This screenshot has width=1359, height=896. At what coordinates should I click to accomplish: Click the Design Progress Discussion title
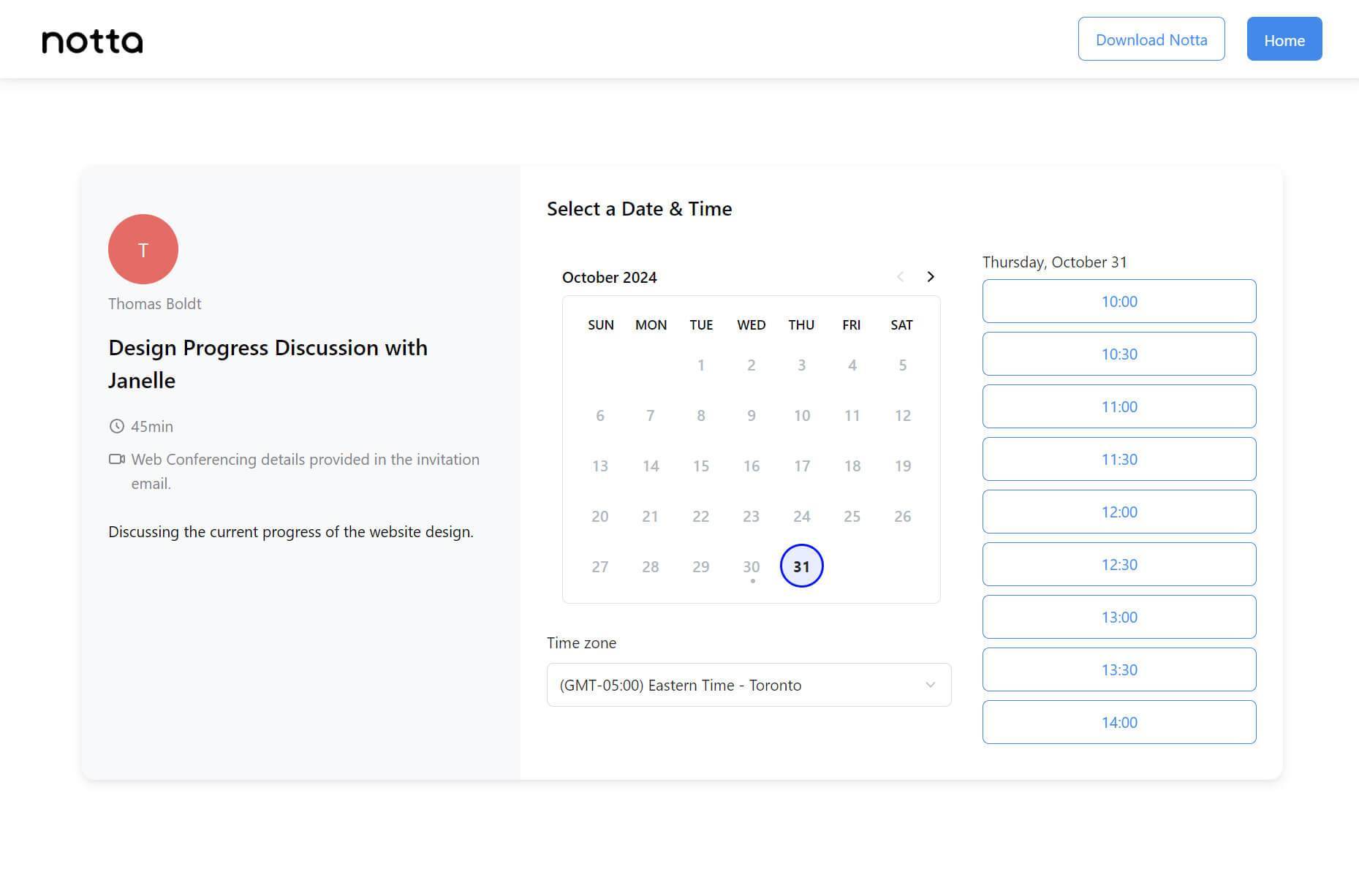(x=268, y=364)
